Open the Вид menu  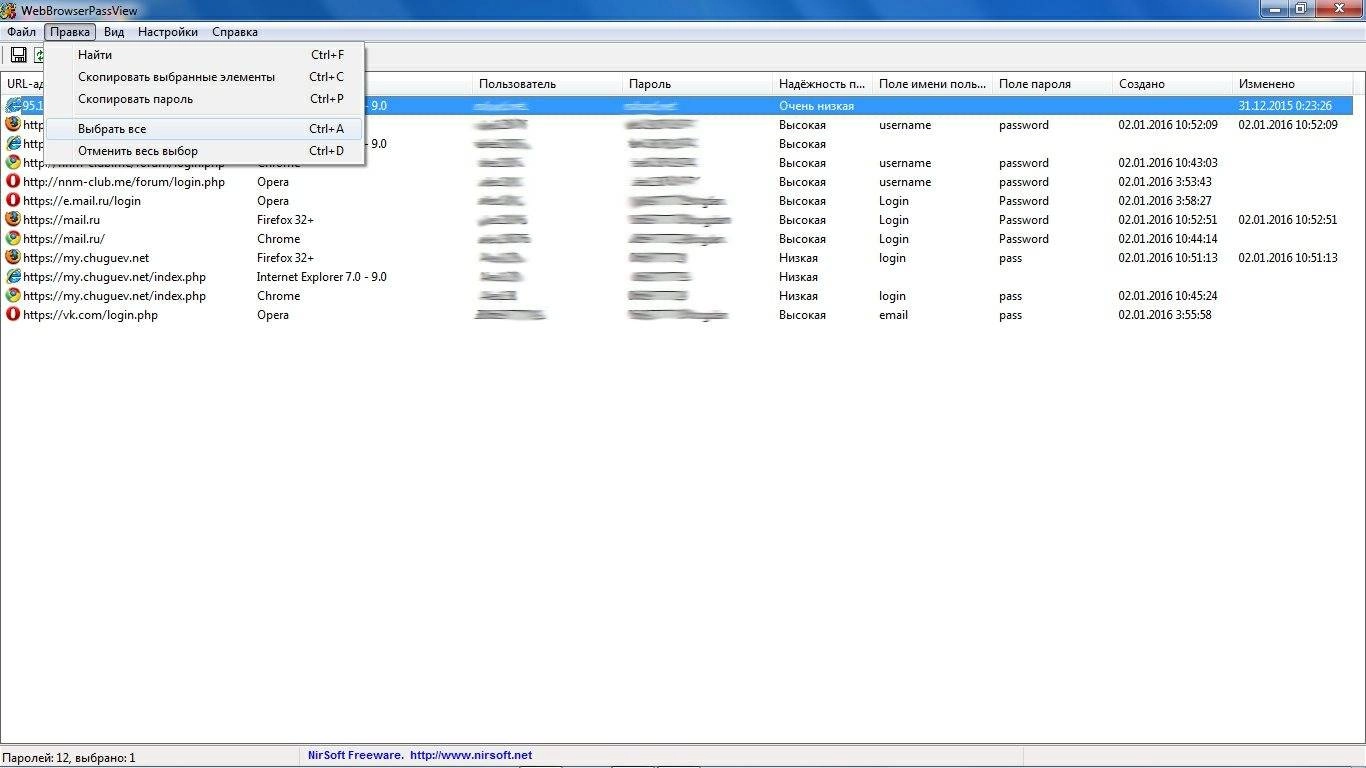tap(114, 32)
